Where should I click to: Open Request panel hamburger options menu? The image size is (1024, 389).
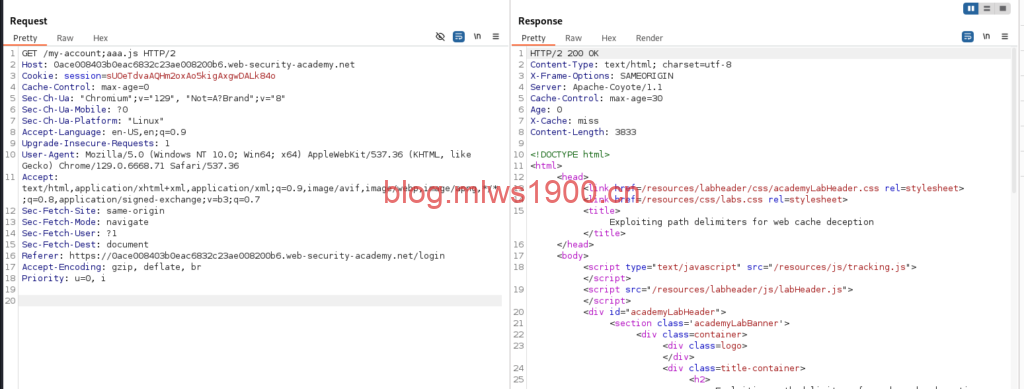coord(496,37)
